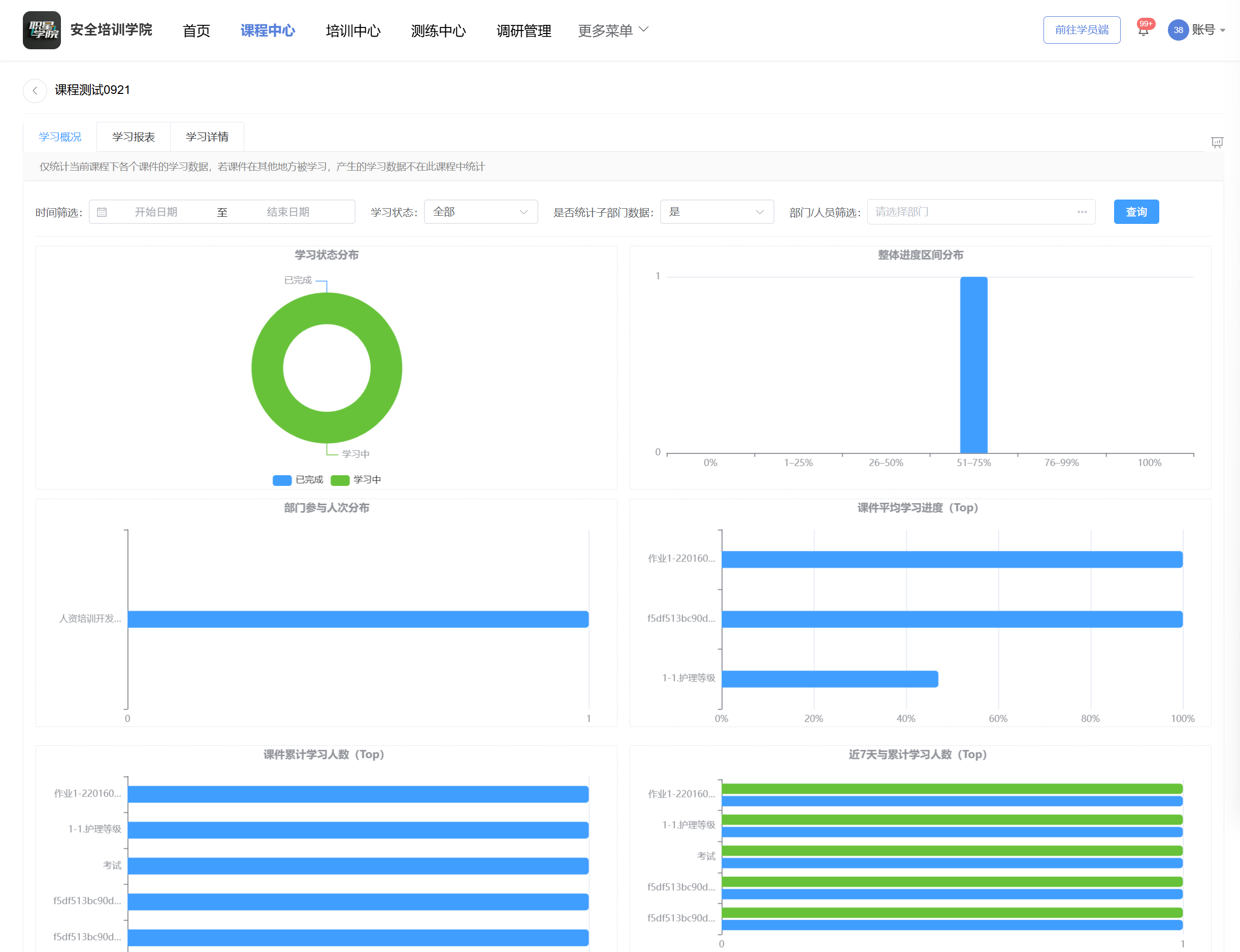1240x952 pixels.
Task: Click the account avatar with 38
Action: pos(1178,30)
